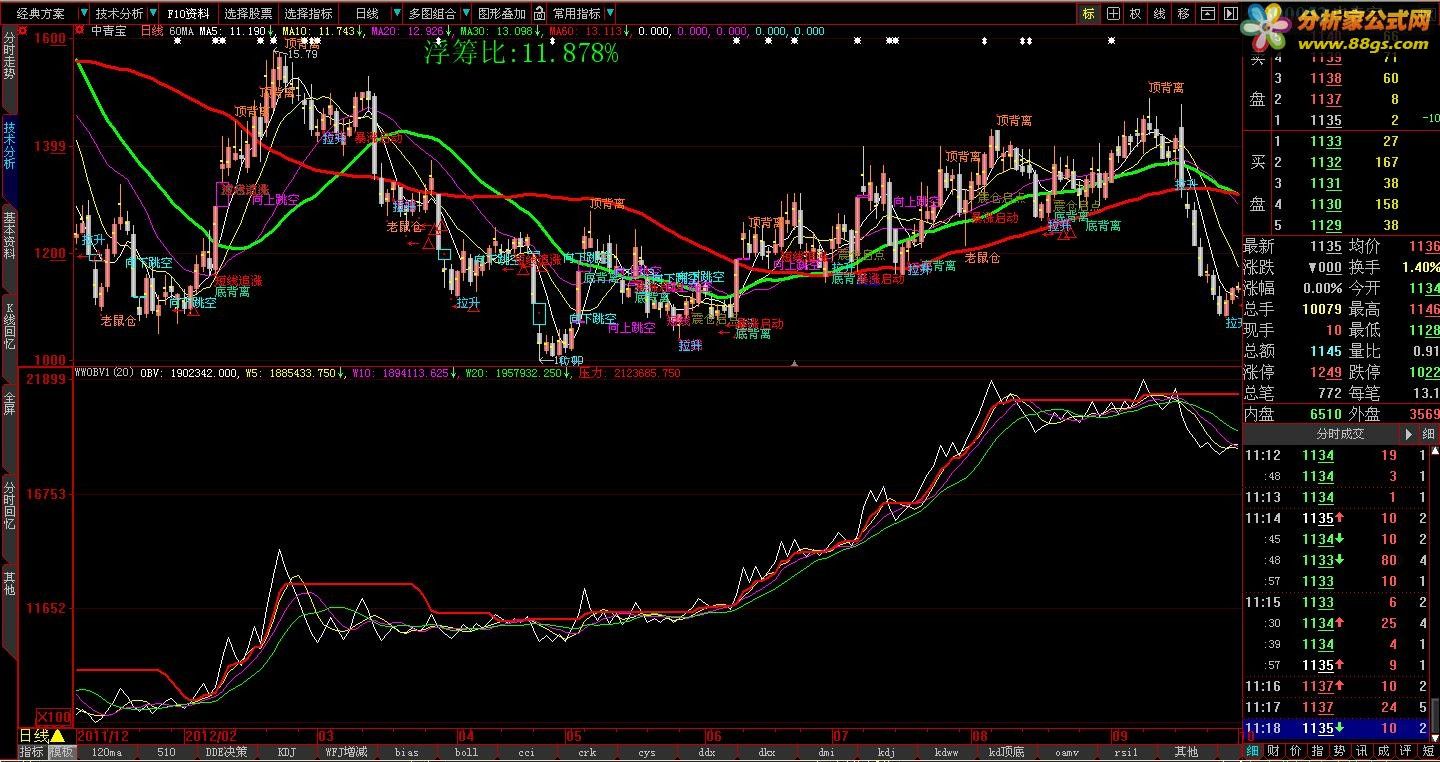Click the grid window layout icon
The image size is (1440, 762).
click(1113, 14)
